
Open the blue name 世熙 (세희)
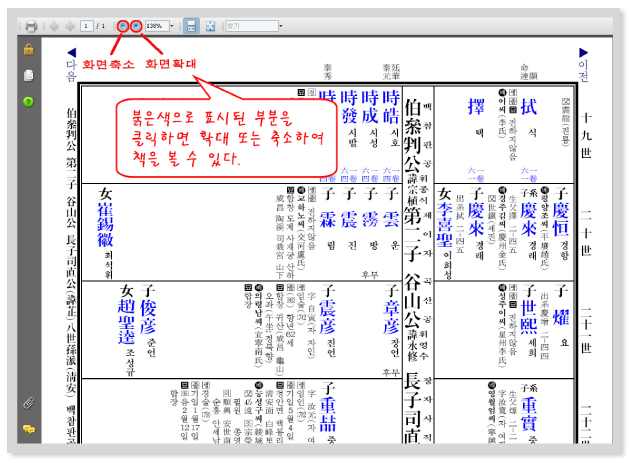[529, 317]
